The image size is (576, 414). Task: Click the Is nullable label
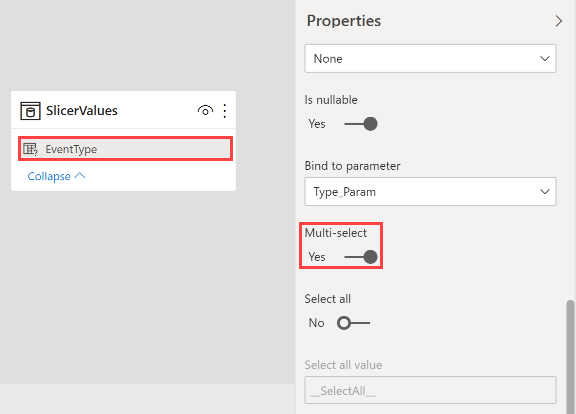coord(331,100)
